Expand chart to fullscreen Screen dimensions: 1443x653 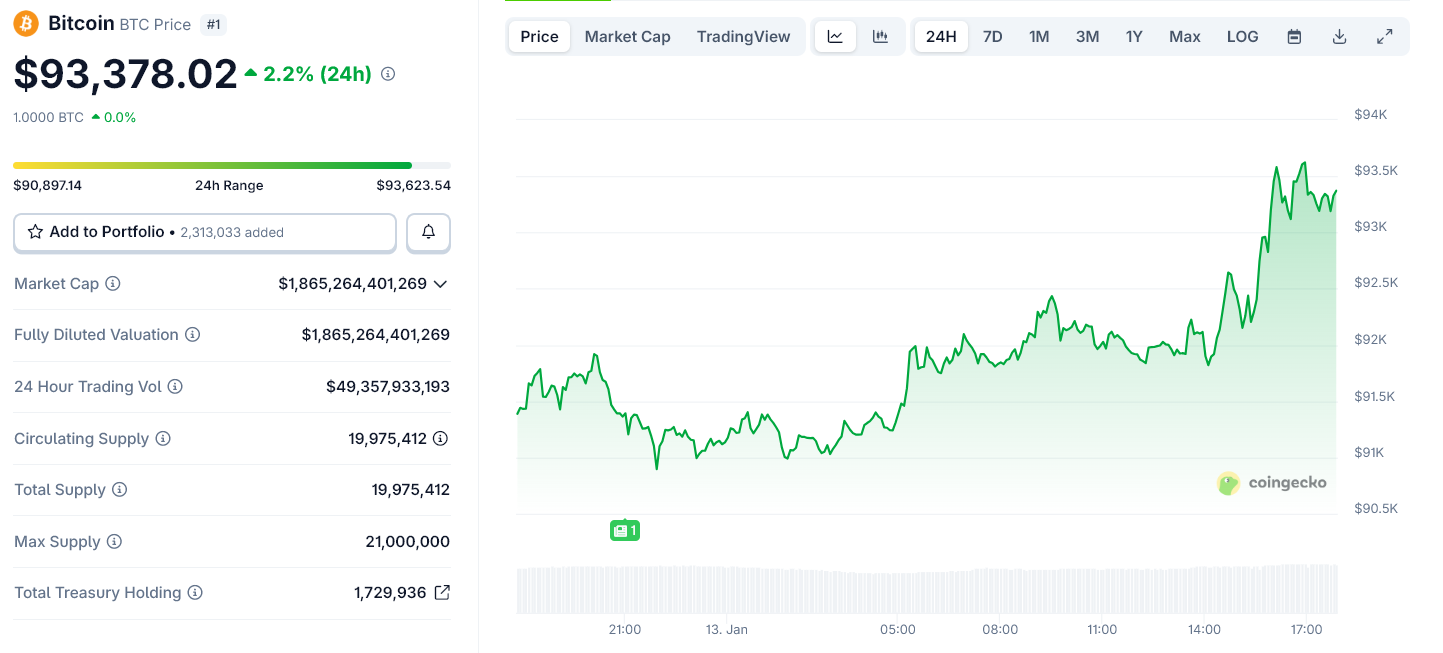coord(1385,37)
